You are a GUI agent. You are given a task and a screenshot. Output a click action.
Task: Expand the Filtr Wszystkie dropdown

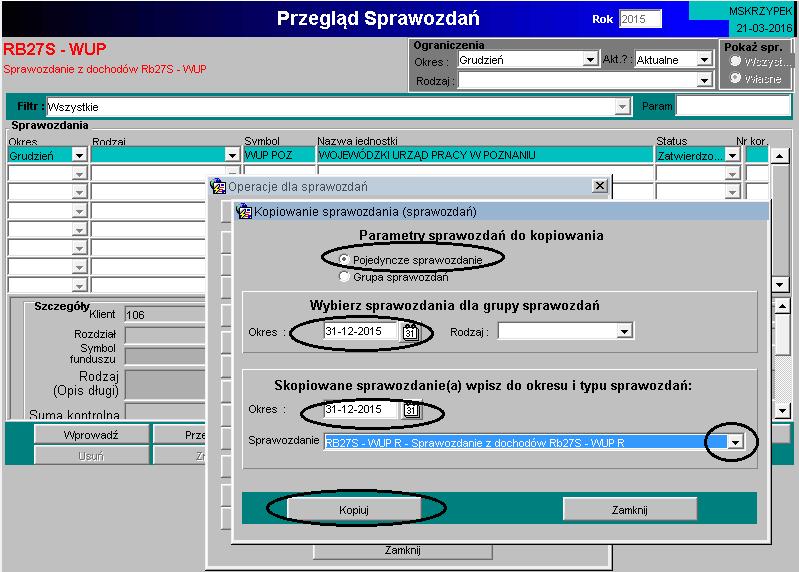click(622, 106)
